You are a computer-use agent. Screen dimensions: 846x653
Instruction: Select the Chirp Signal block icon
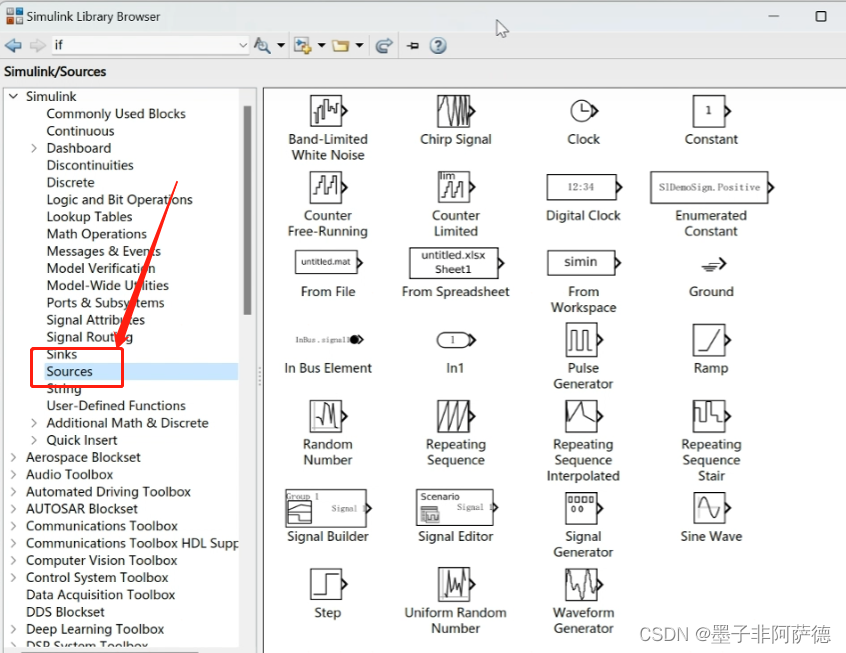(456, 111)
